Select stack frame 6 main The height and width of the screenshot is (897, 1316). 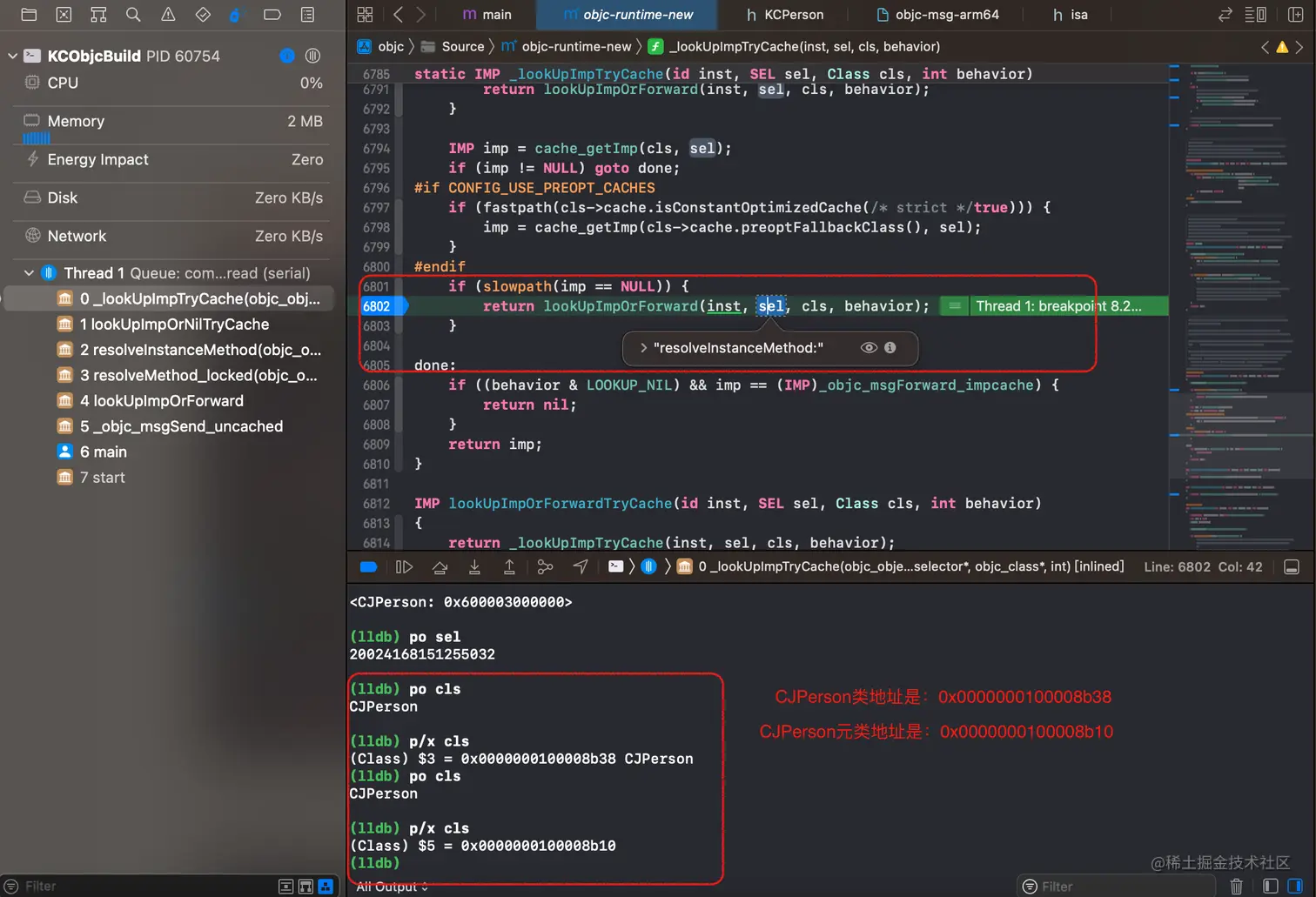click(x=169, y=452)
